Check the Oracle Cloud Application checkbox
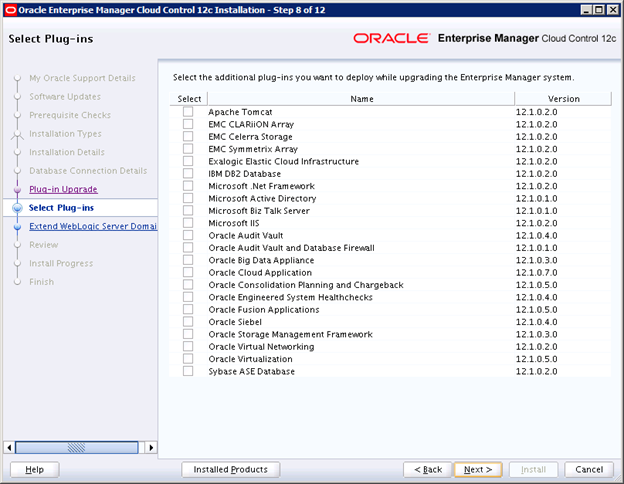The height and width of the screenshot is (484, 624). (x=188, y=272)
